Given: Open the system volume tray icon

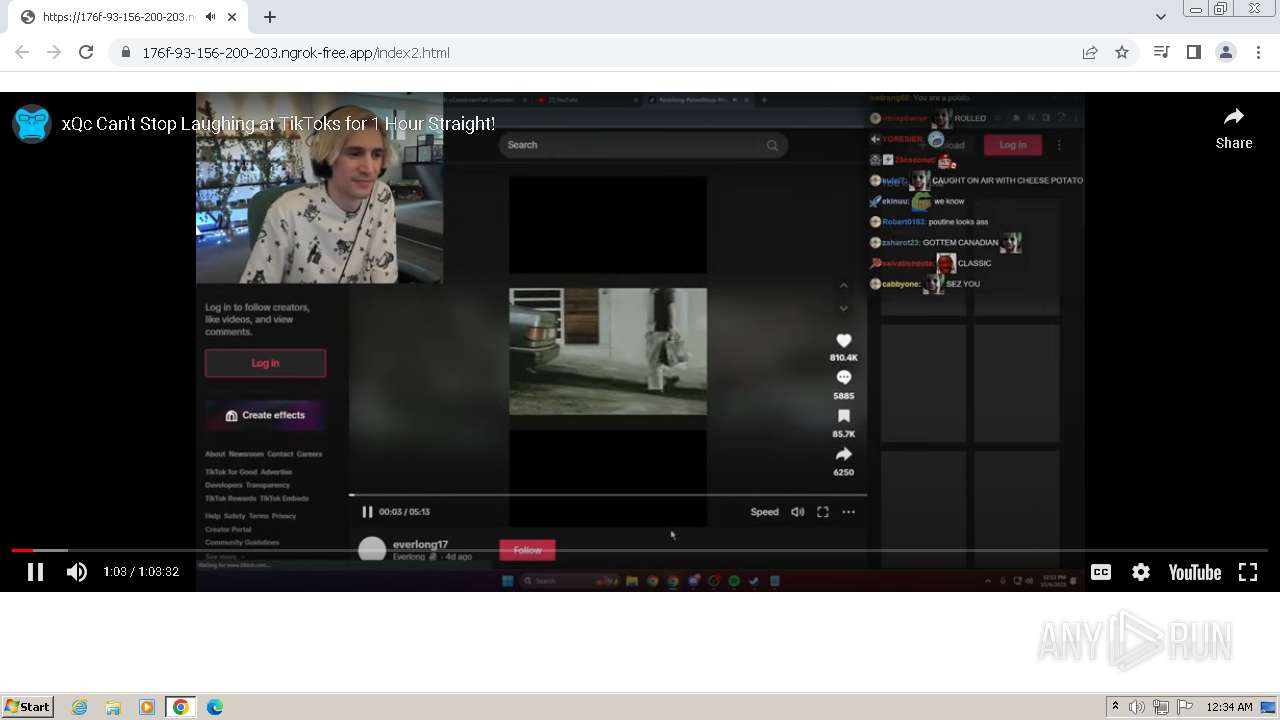Looking at the screenshot, I should pos(1137,707).
